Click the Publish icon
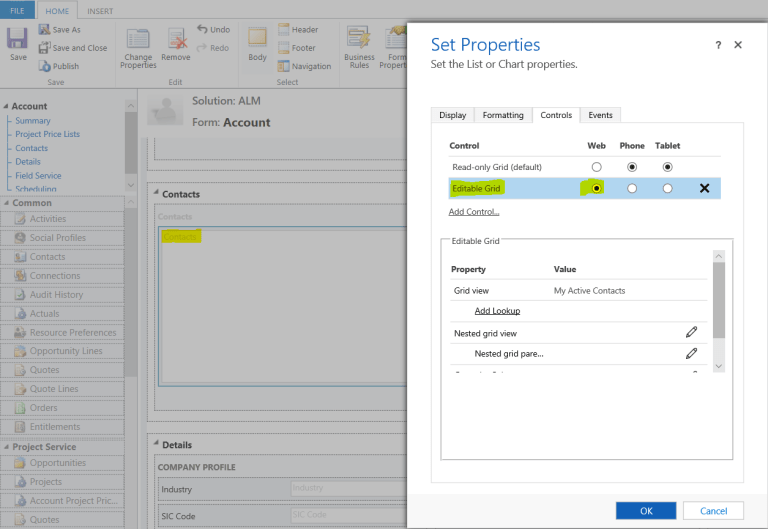Screen dimensions: 768x529 [x=44, y=66]
